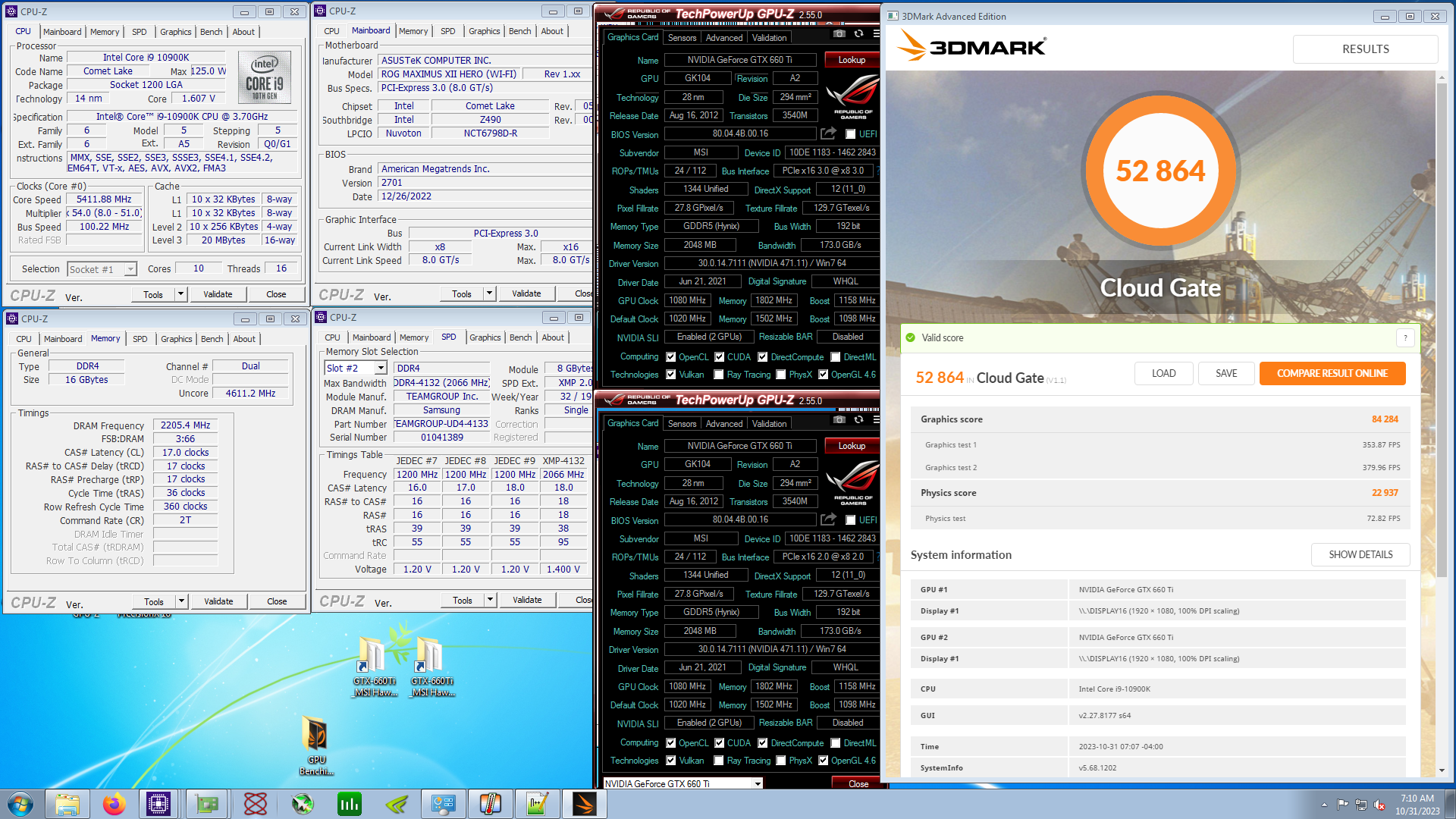
Task: Open the thermometer taskbar icon
Action: [x=491, y=803]
